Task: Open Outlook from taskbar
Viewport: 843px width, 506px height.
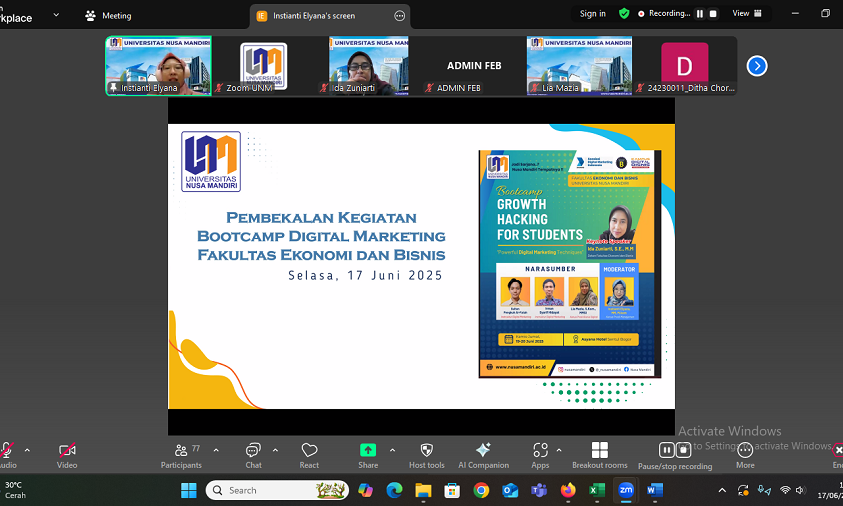Action: [510, 490]
